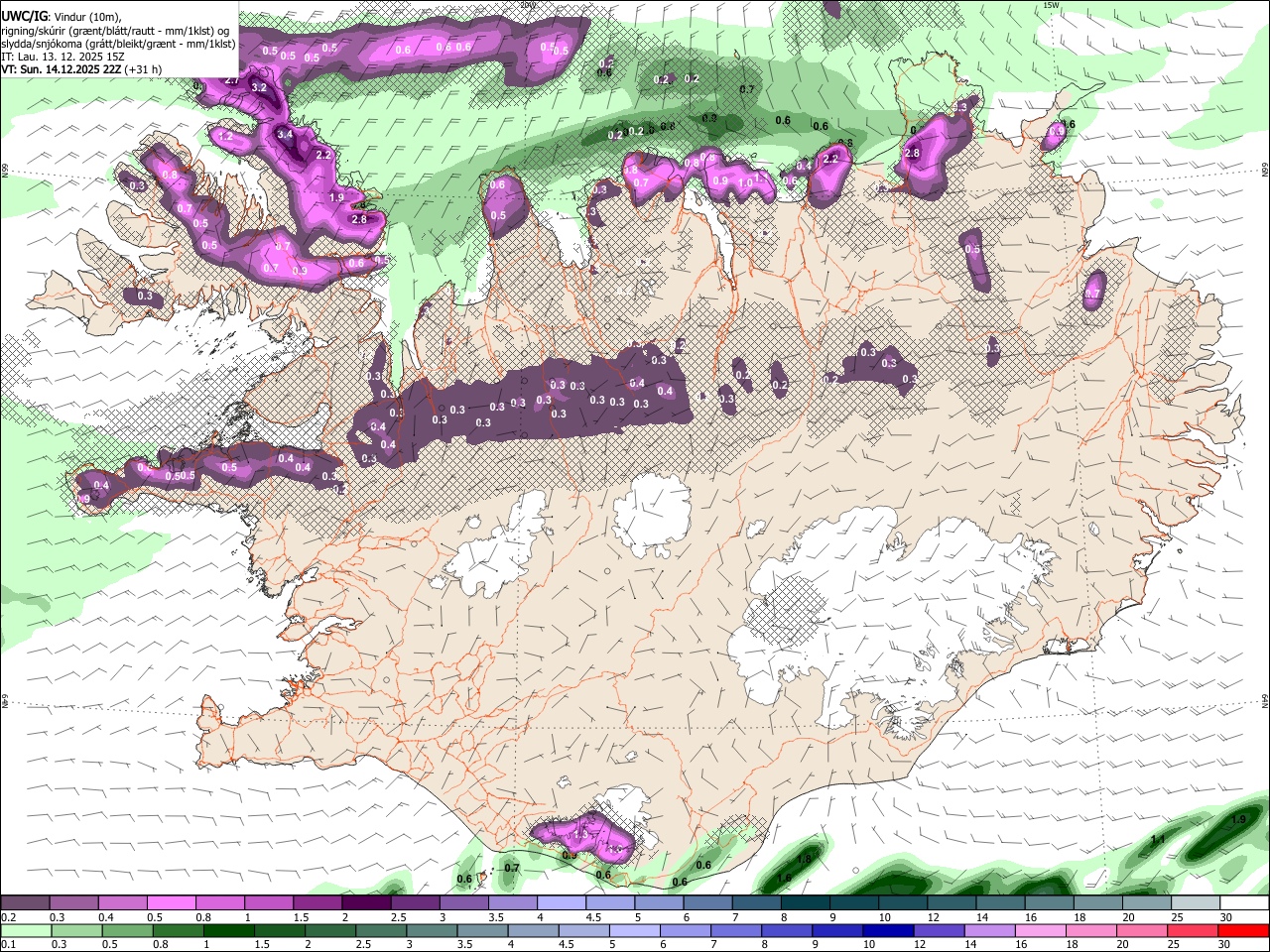Click the '0.4' label on the snow scale
This screenshot has height=952, width=1270.
coord(106,917)
